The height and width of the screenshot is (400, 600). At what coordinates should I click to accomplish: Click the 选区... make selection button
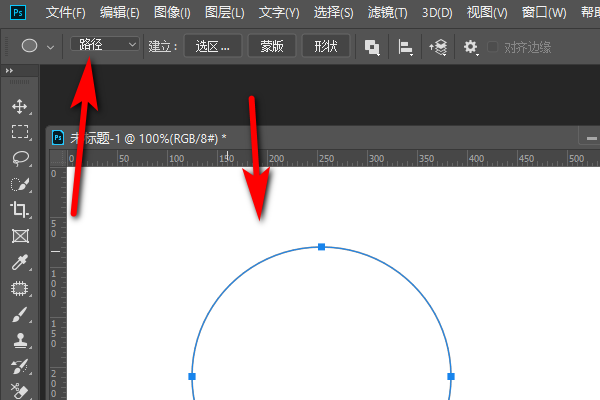coord(213,46)
